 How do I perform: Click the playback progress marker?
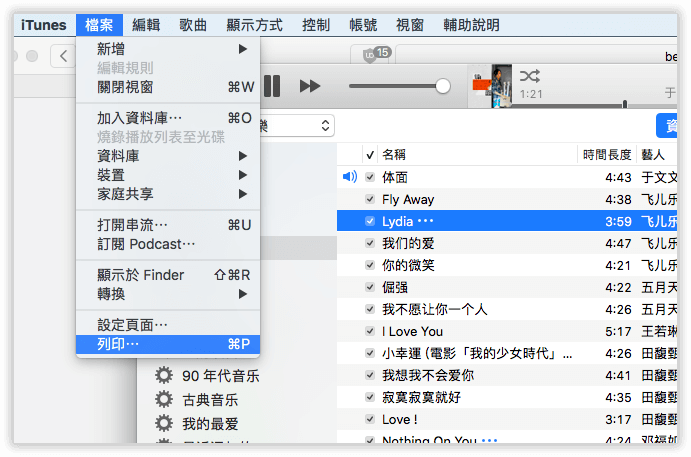[x=624, y=104]
